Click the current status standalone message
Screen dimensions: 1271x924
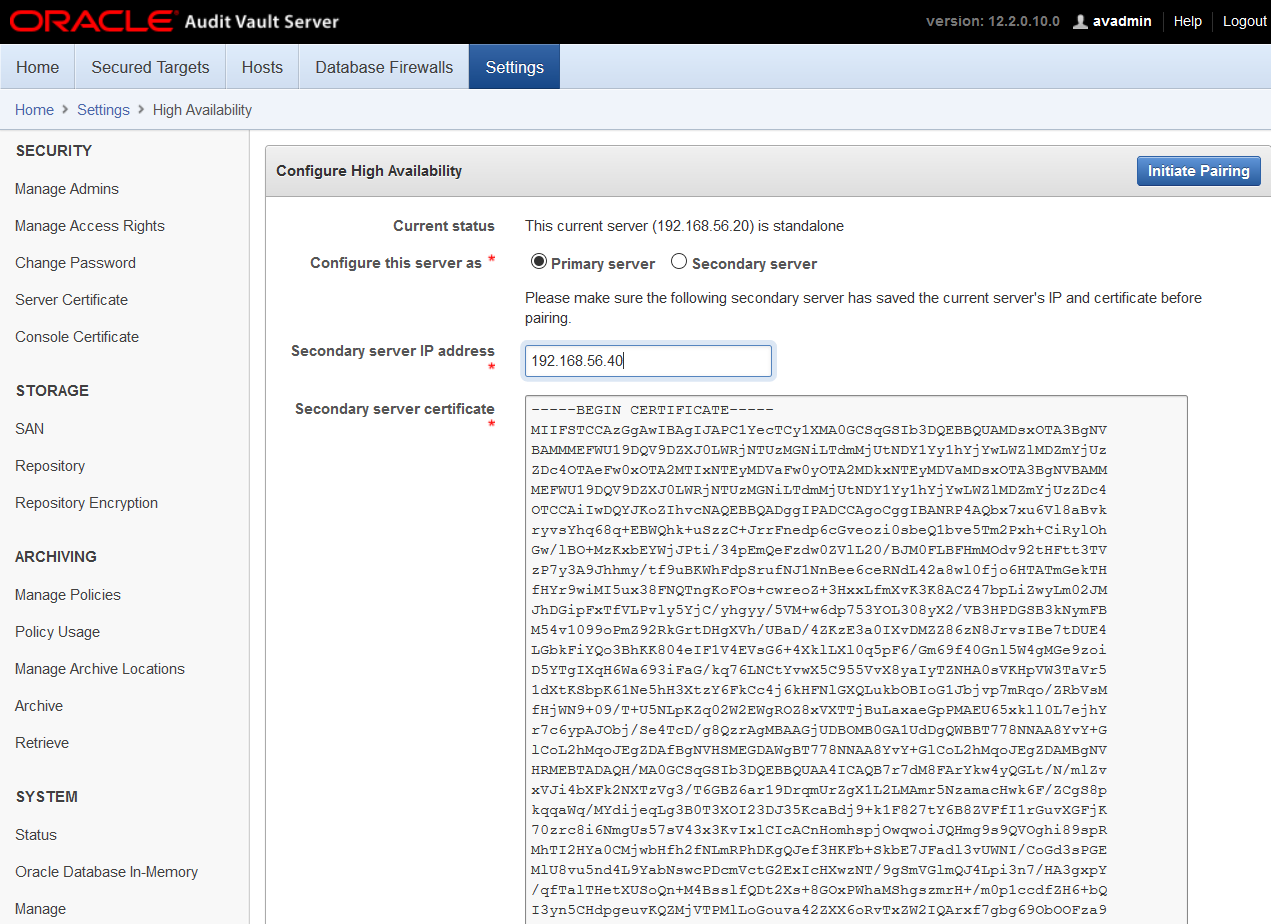click(684, 226)
